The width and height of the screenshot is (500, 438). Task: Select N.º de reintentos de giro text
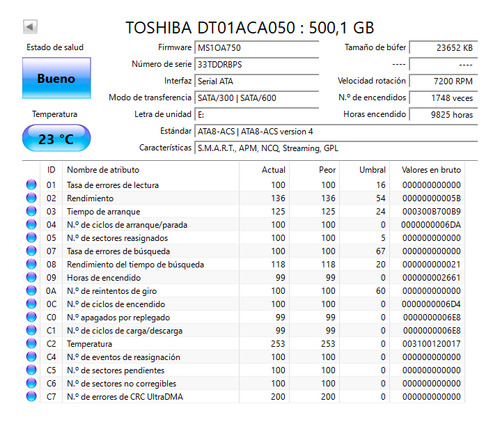(112, 291)
